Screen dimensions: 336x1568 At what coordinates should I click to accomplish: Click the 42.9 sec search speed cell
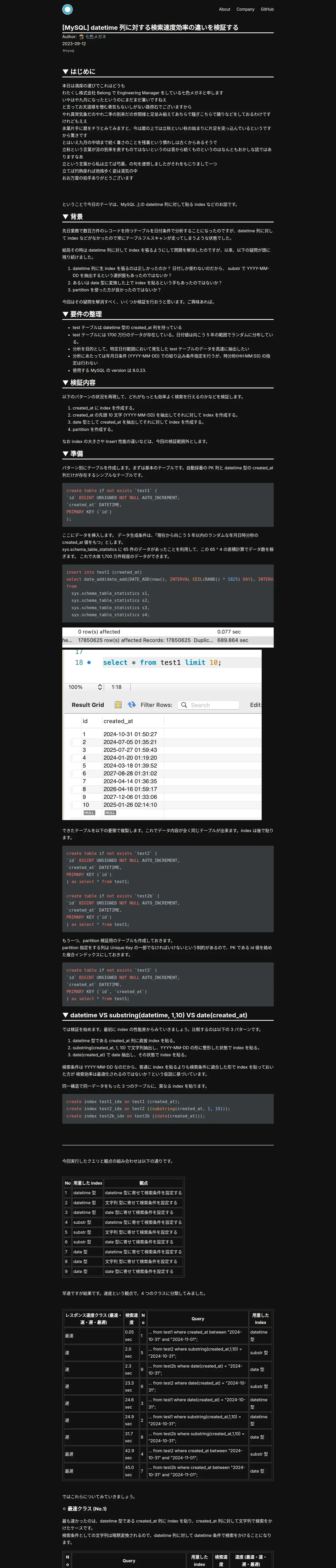pos(131,1454)
